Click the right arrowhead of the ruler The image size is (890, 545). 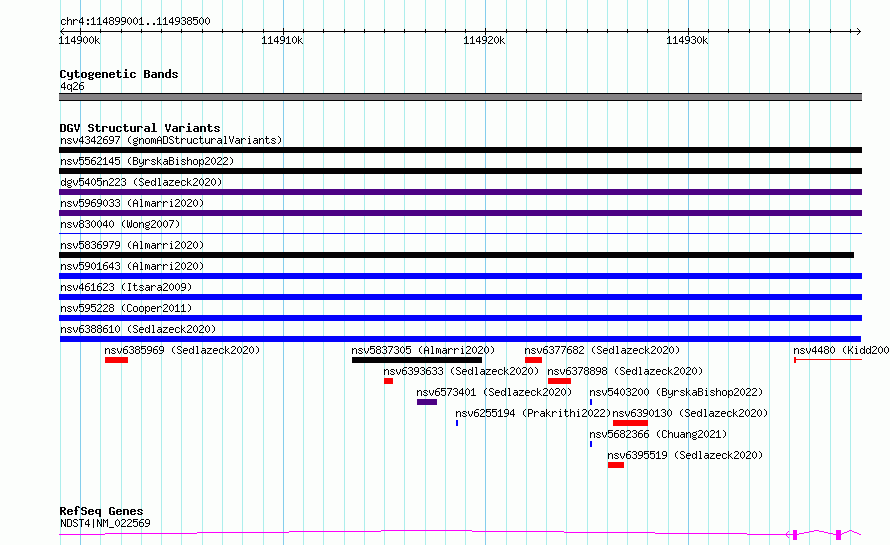click(x=859, y=31)
